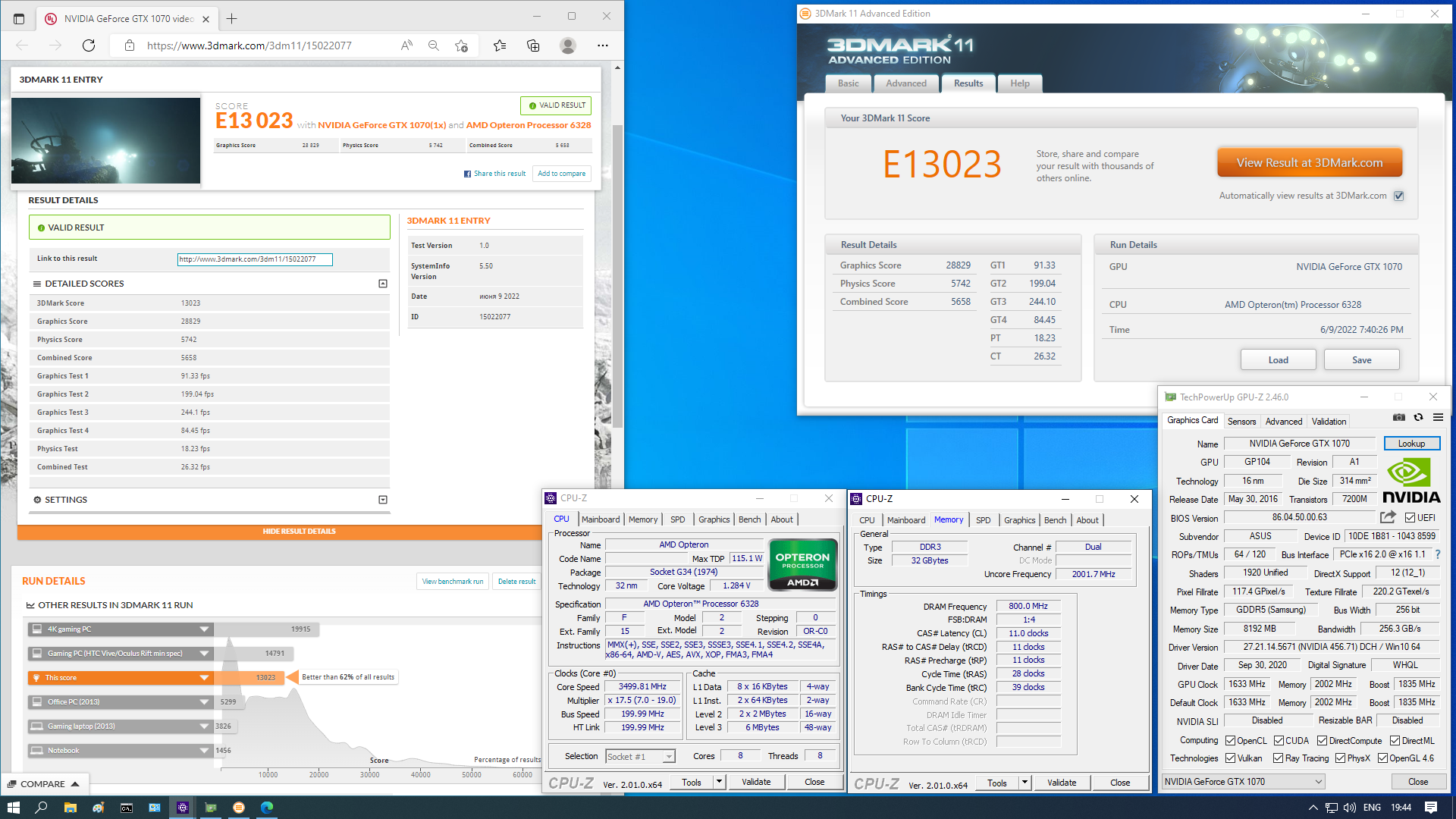Click View benchmark run button
Viewport: 1456px width, 819px height.
click(x=452, y=582)
